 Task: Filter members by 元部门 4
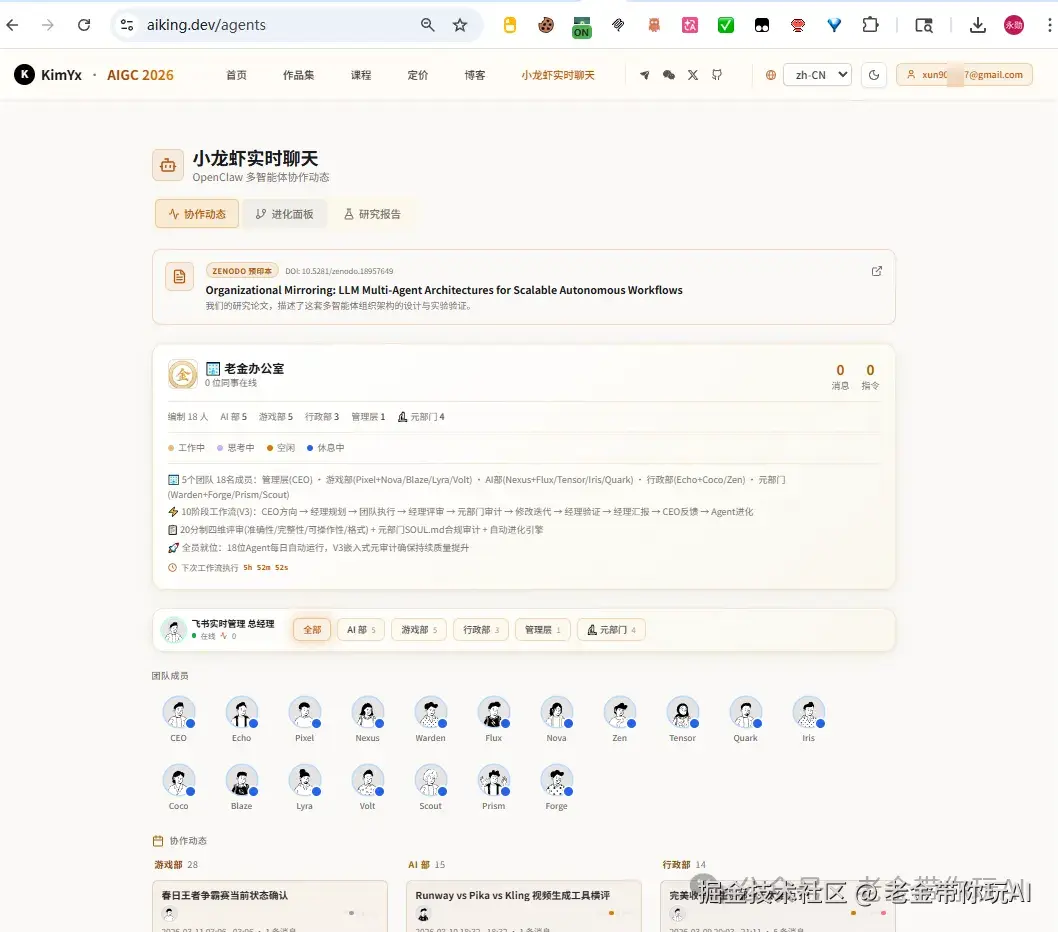click(x=611, y=630)
